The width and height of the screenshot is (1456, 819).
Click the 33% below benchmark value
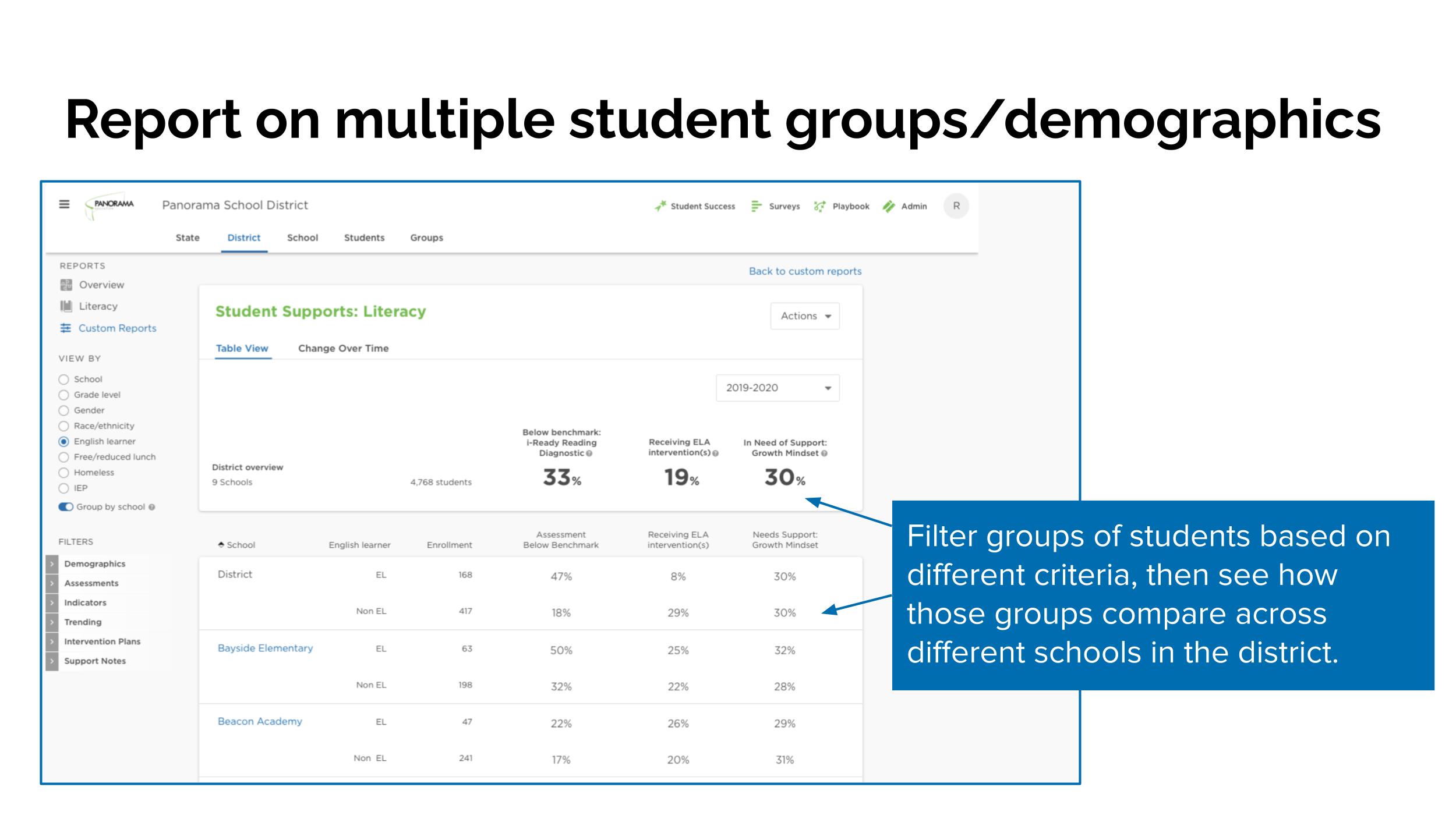coord(562,478)
